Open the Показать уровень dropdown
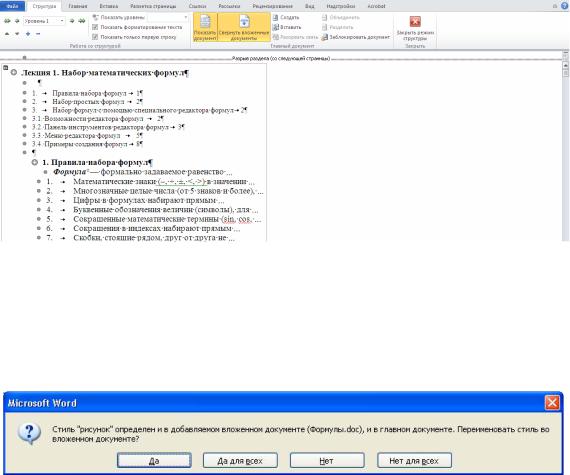Viewport: 570px width, 475px height. (185, 17)
